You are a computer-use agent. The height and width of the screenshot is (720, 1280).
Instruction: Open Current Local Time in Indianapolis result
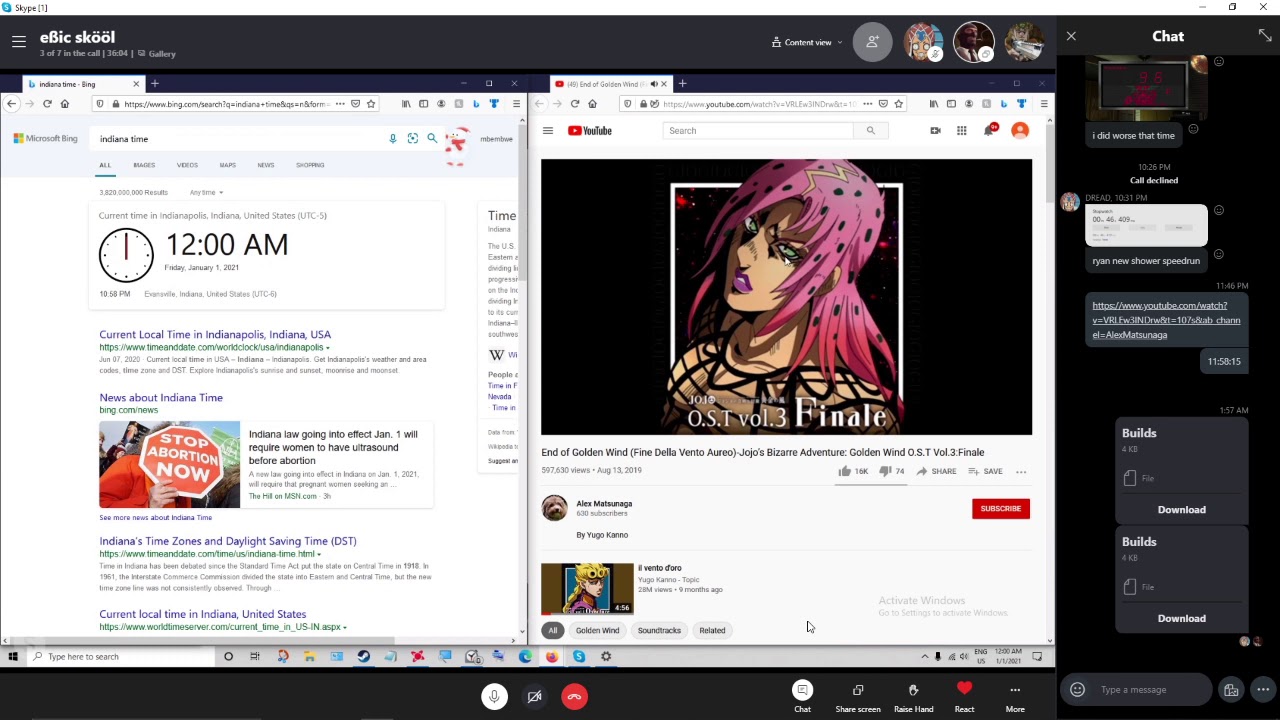pyautogui.click(x=215, y=334)
